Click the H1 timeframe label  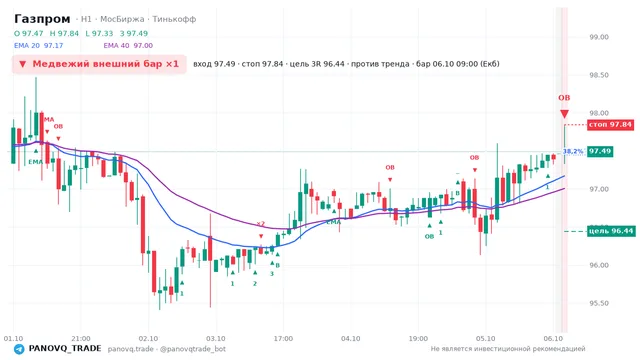point(86,19)
